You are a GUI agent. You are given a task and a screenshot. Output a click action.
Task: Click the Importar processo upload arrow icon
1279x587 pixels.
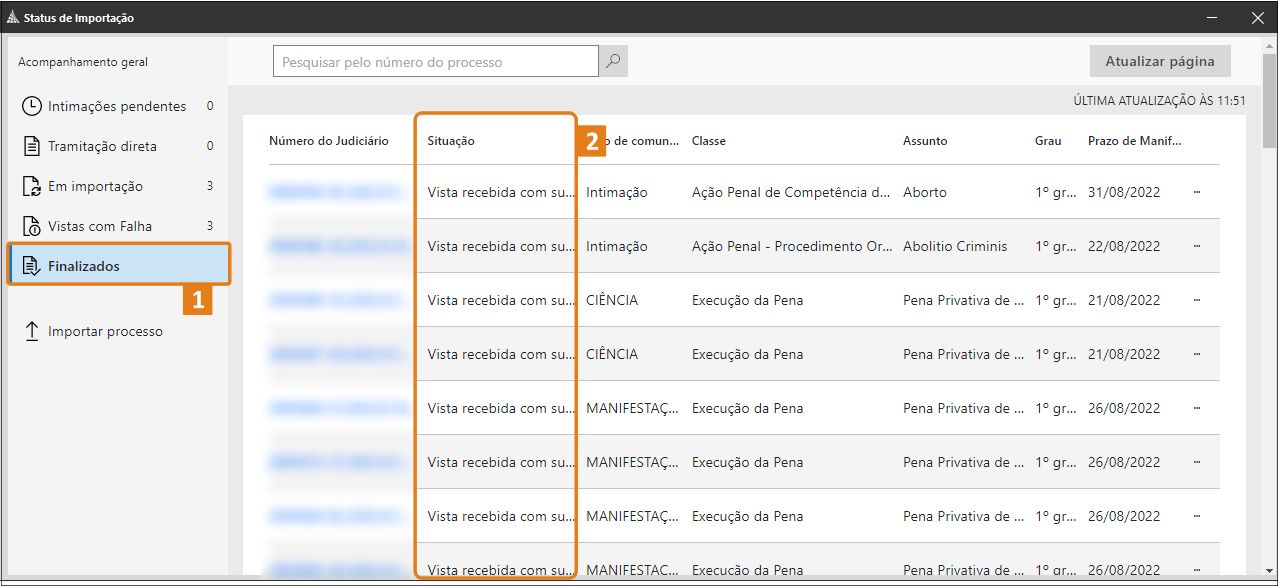[x=32, y=331]
